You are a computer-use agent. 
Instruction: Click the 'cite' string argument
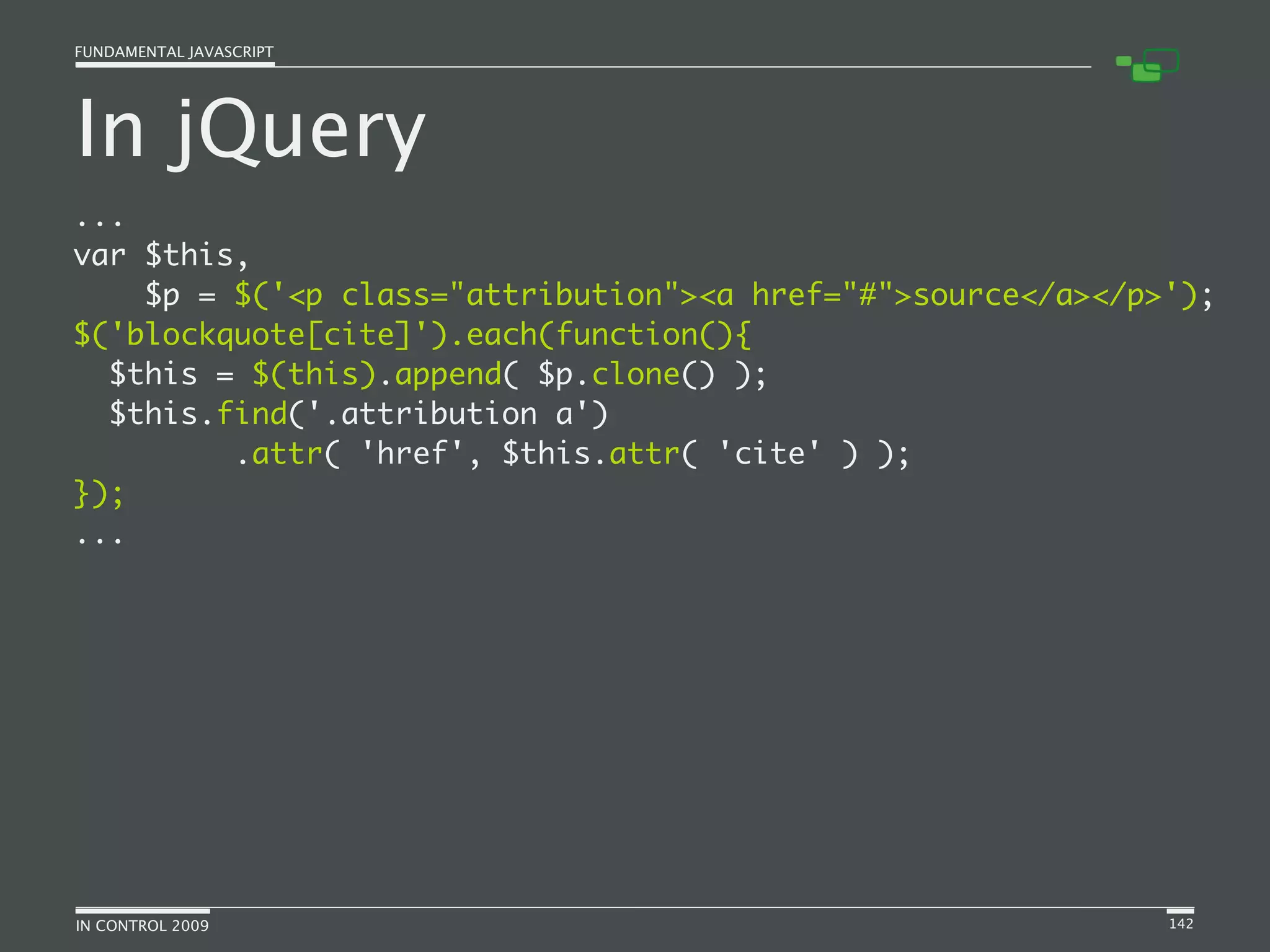769,454
